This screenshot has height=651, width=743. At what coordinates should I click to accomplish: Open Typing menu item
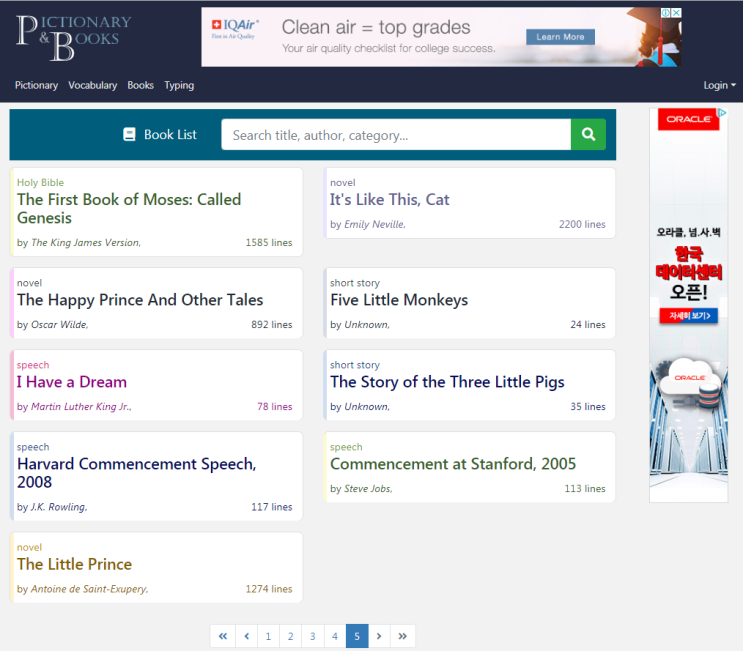point(179,85)
